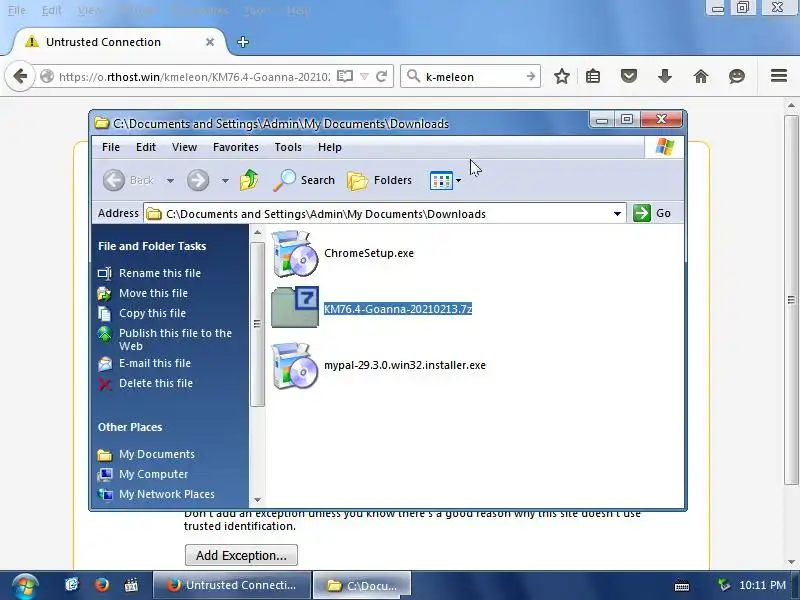The height and width of the screenshot is (600, 800).
Task: Click the Firefox URL address field
Action: tap(194, 77)
